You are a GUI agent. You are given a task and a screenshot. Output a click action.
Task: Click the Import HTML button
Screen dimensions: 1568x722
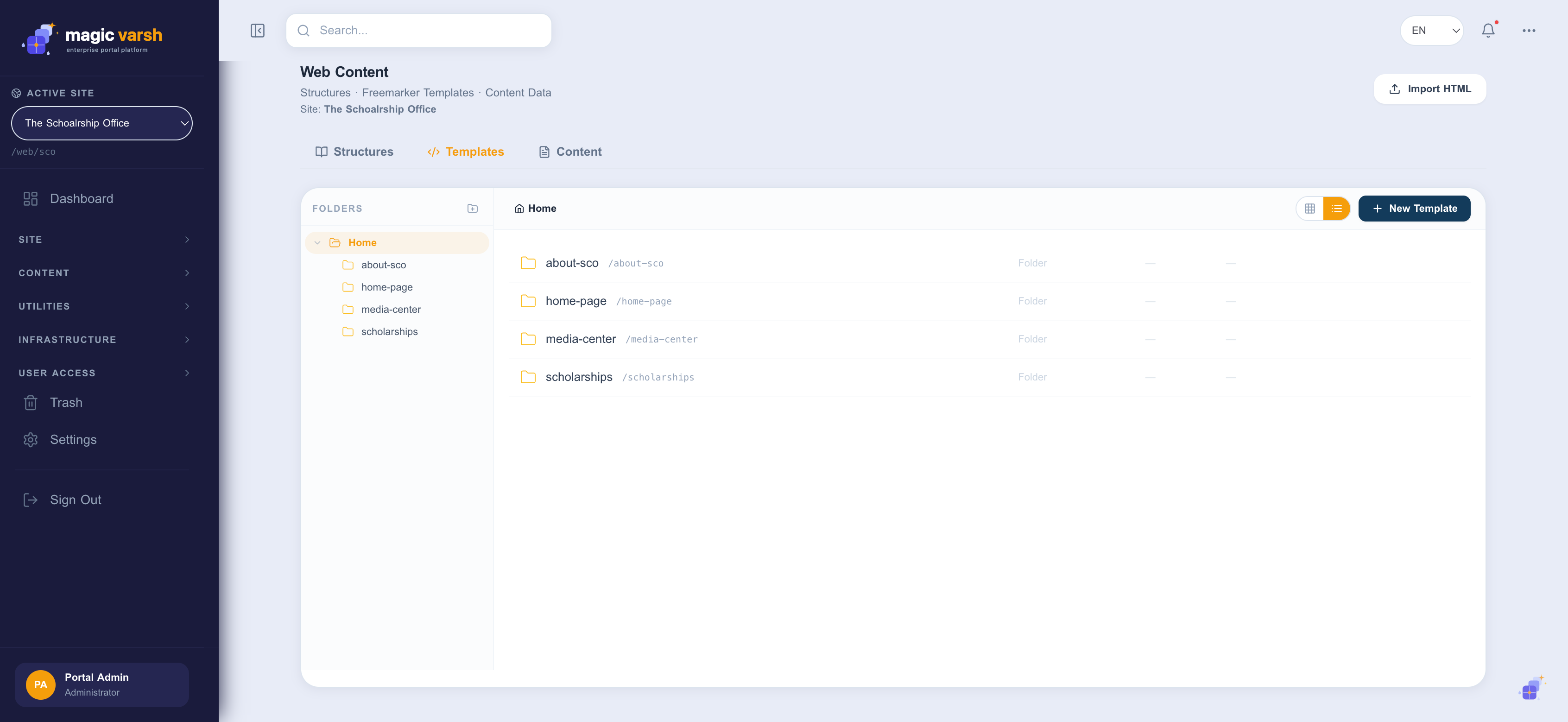(x=1430, y=89)
